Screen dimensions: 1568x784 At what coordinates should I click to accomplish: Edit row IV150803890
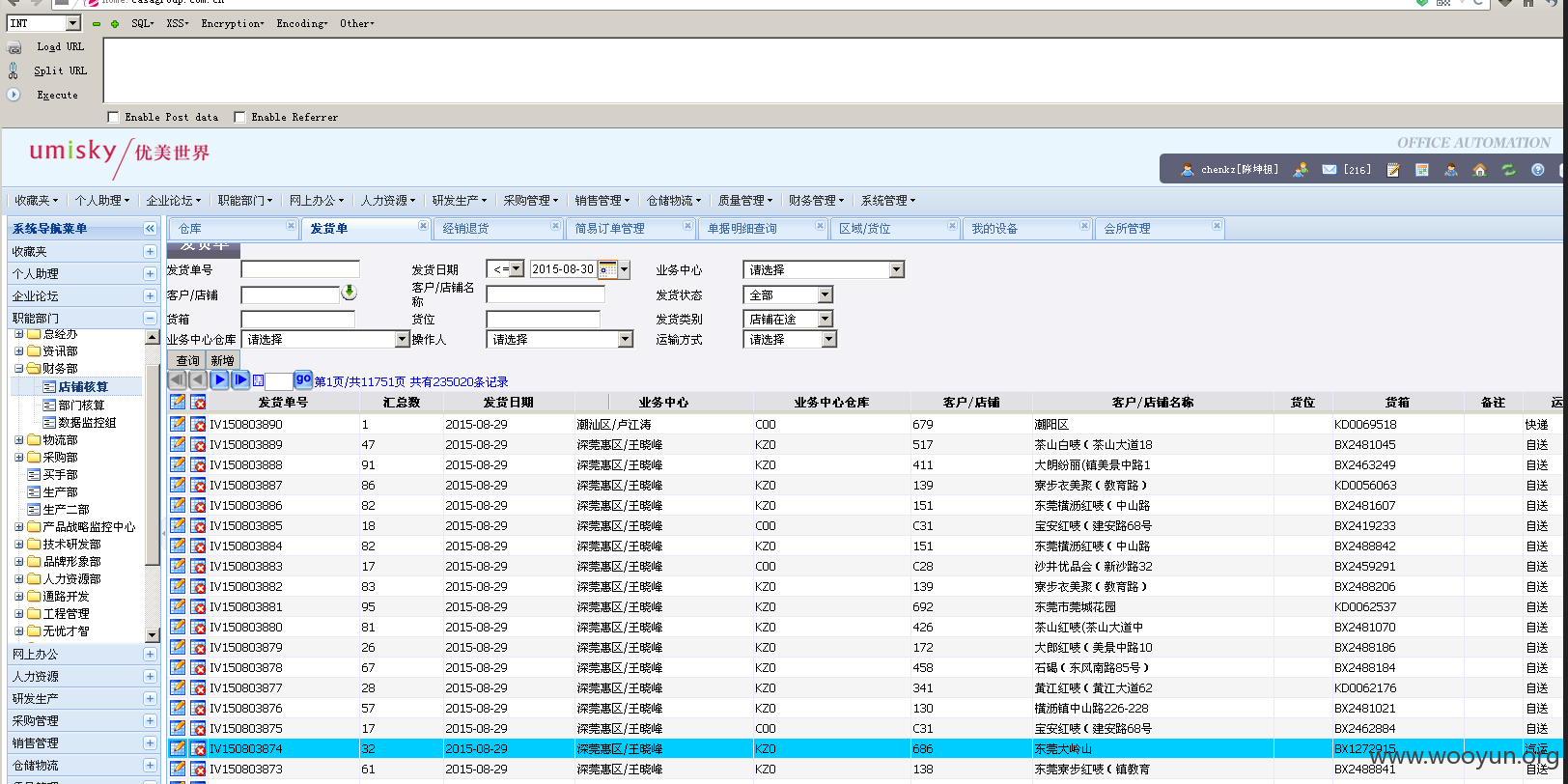click(x=178, y=424)
